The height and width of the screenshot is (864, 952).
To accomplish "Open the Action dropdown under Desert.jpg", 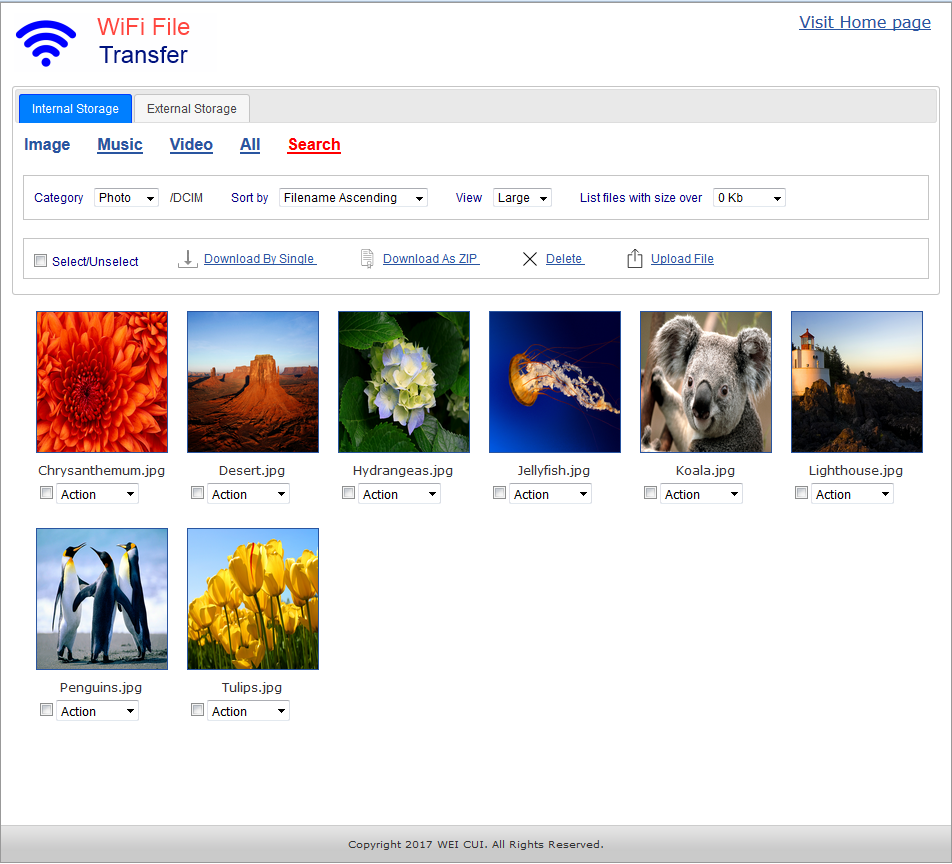I will click(248, 494).
